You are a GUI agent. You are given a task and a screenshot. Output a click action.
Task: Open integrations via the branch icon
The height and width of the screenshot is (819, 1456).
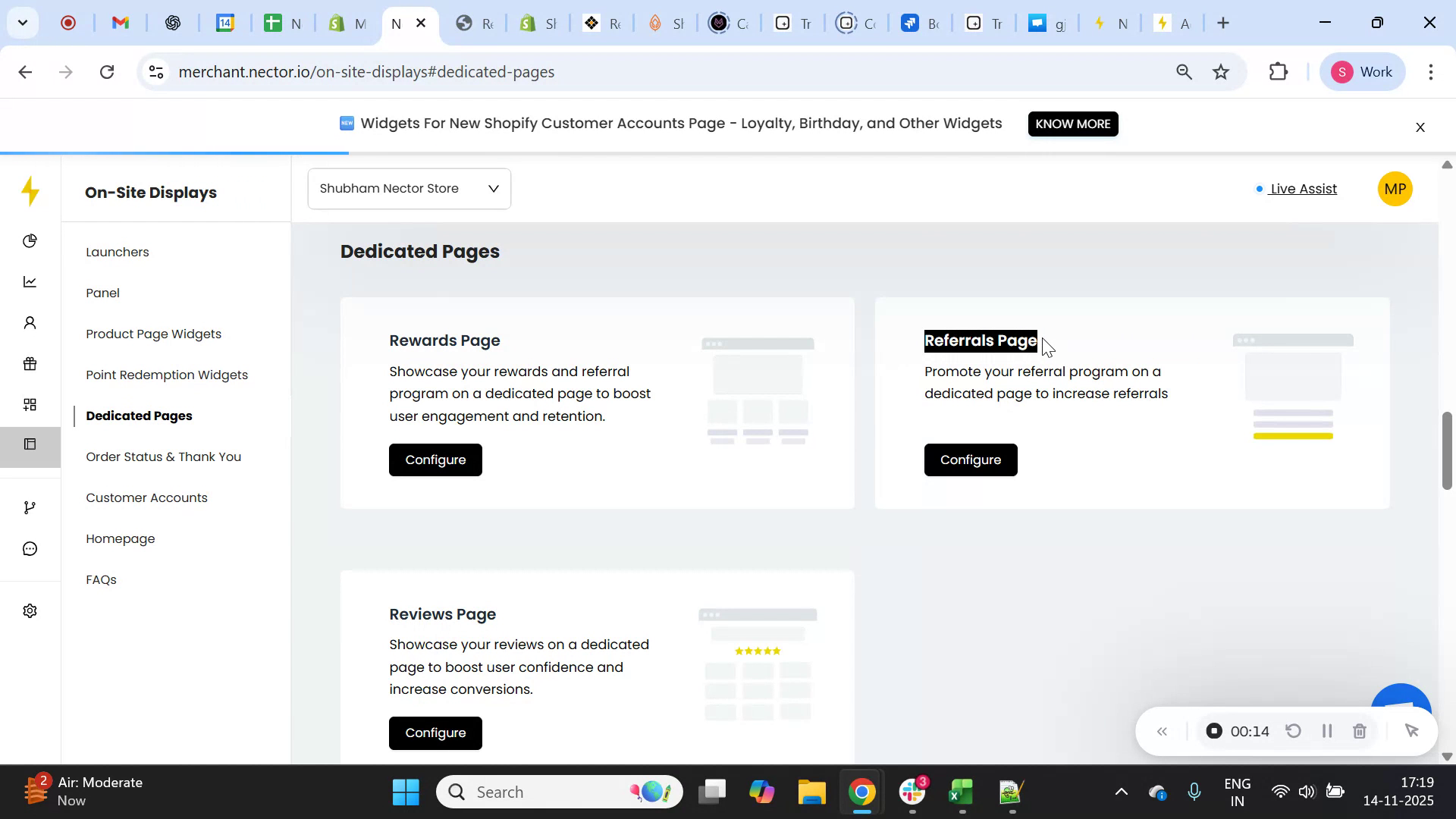pos(30,507)
